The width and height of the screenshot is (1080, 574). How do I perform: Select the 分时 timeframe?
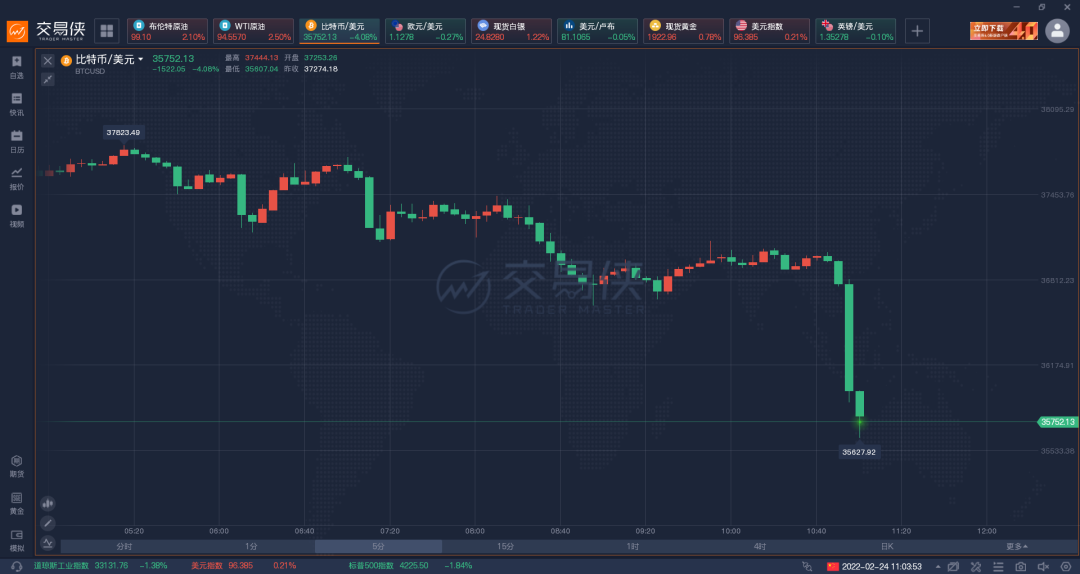tap(124, 546)
